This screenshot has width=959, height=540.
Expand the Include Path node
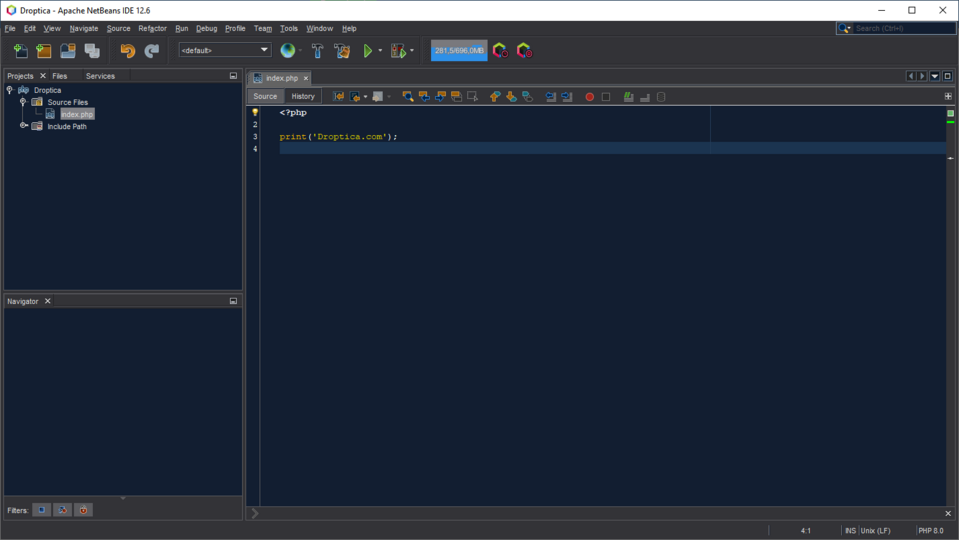[x=23, y=126]
